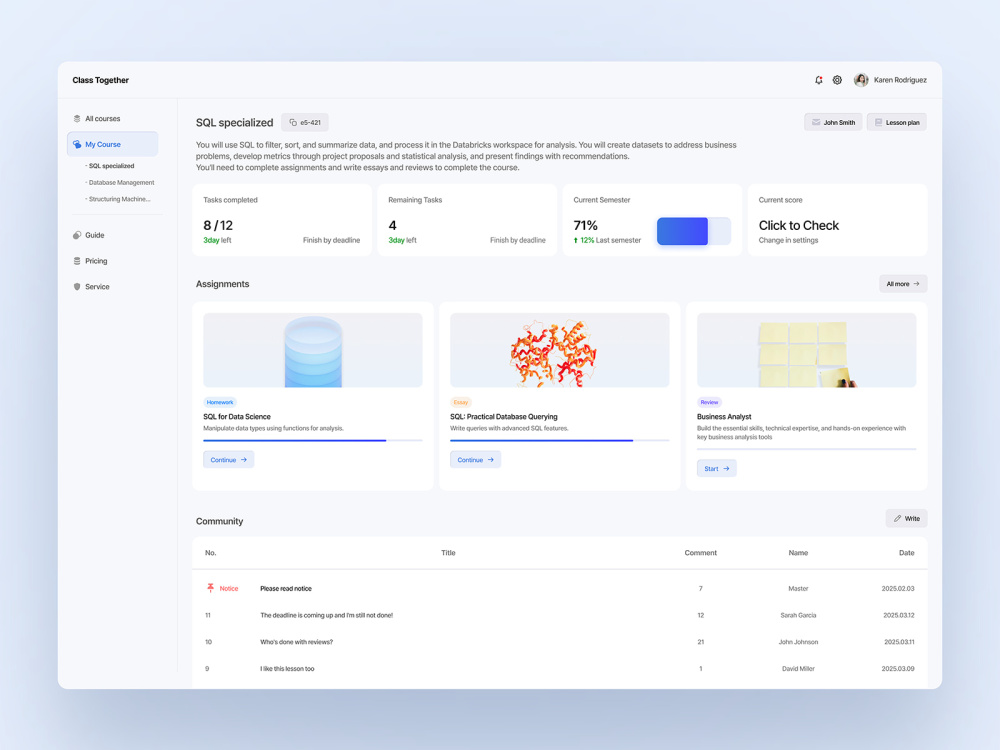Click the red Notice pin icon

point(210,588)
